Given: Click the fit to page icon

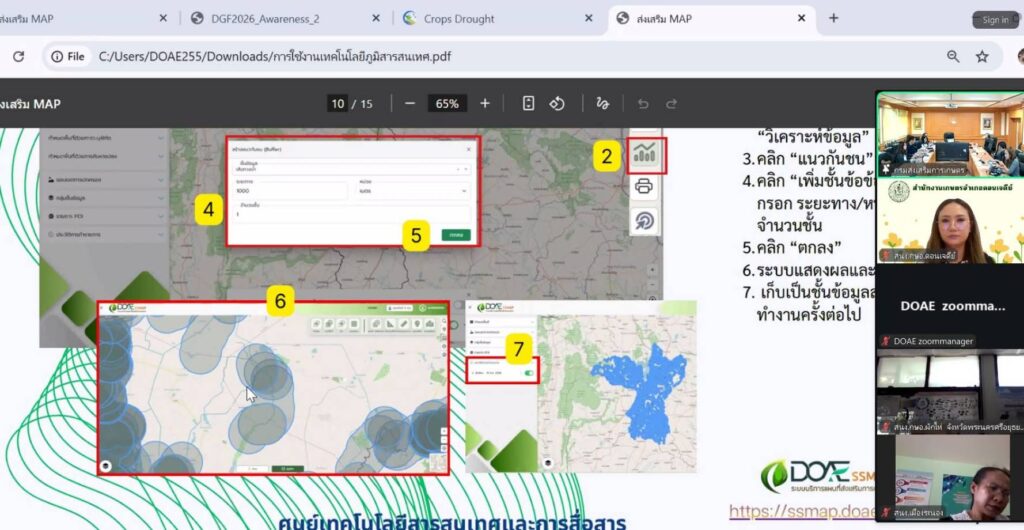Looking at the screenshot, I should 529,103.
